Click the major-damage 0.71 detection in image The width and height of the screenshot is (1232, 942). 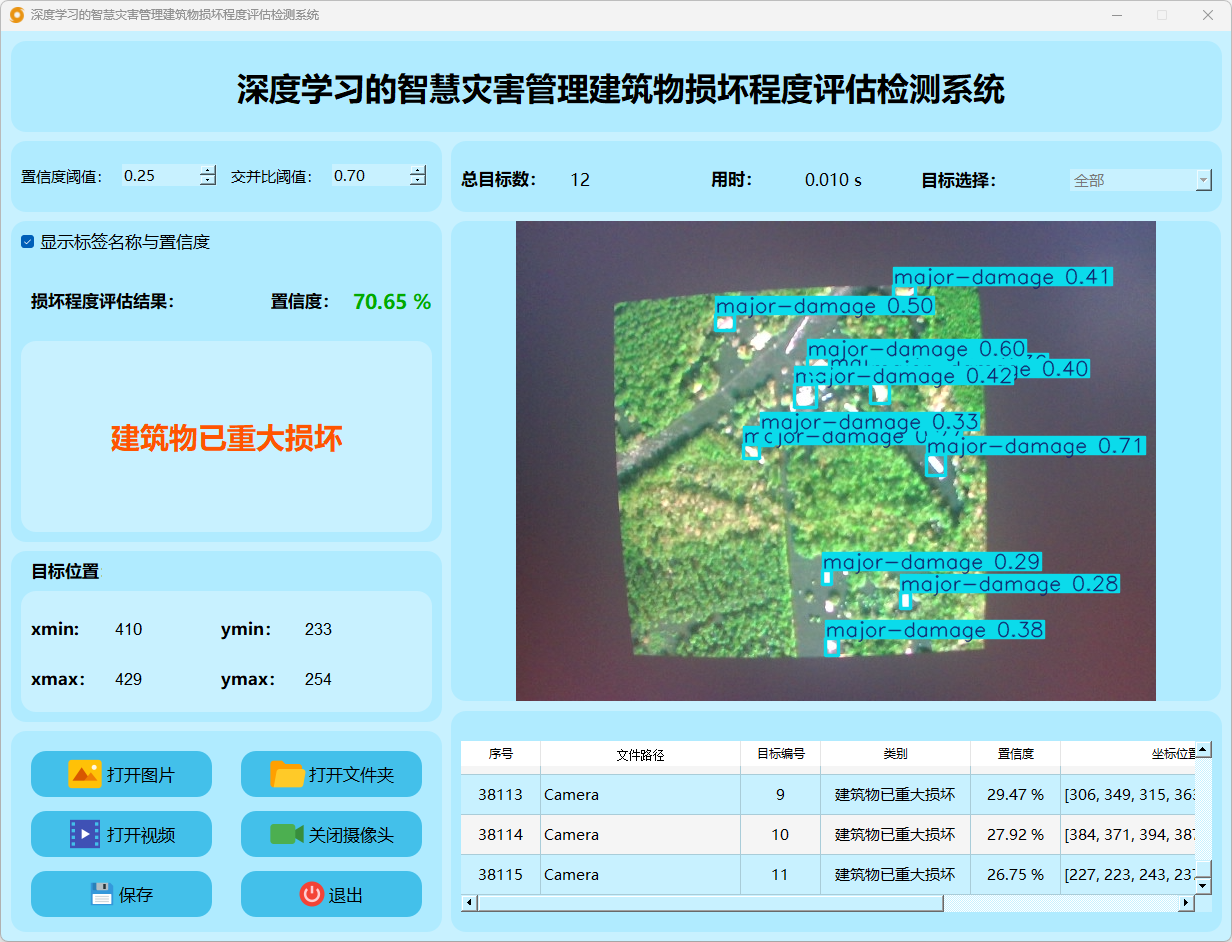point(936,465)
